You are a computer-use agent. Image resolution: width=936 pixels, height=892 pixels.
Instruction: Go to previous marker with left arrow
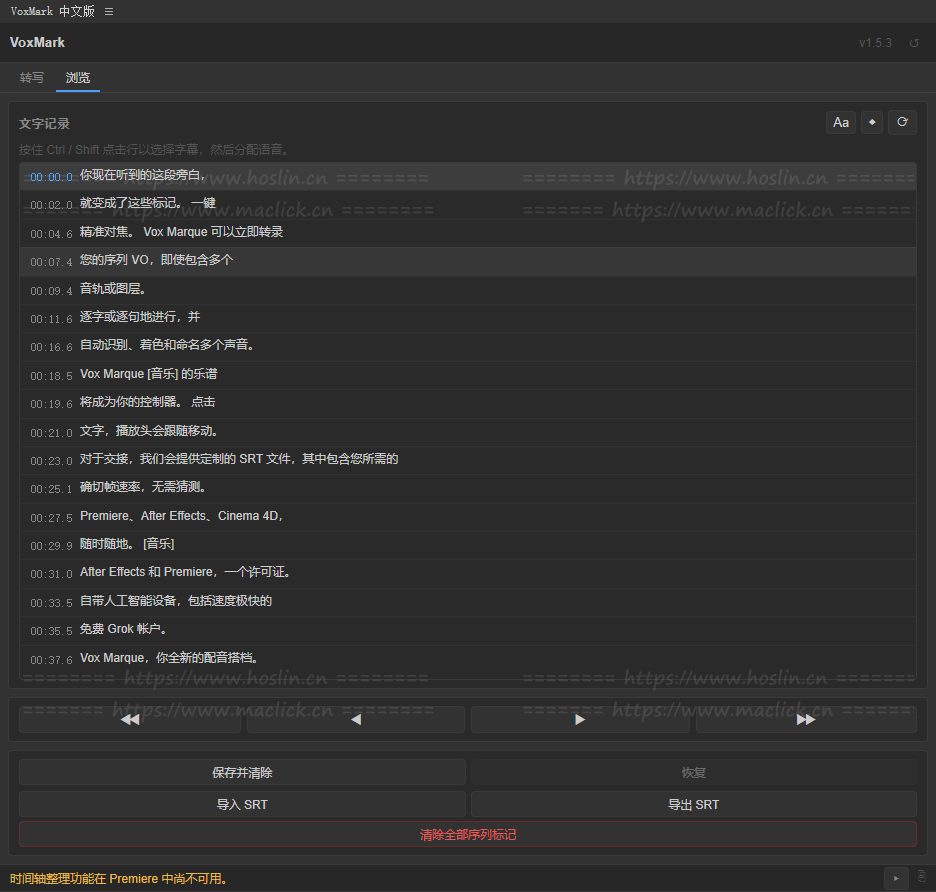[x=356, y=719]
